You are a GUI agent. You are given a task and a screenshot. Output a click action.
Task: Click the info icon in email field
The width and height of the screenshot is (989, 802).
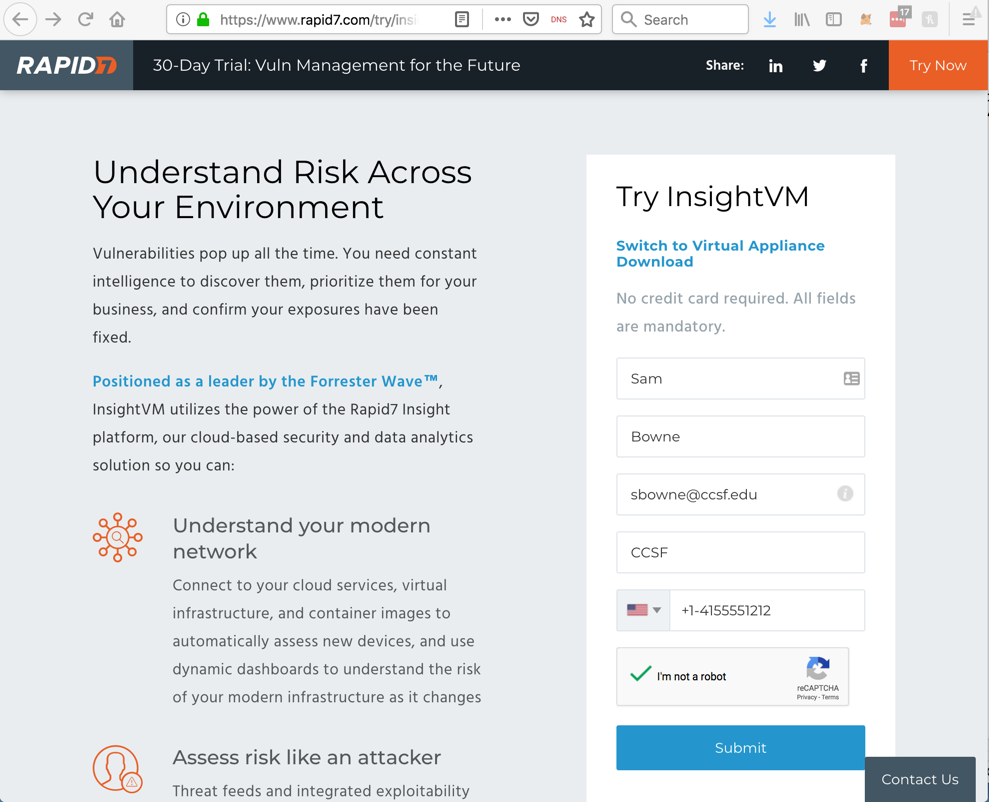[845, 494]
